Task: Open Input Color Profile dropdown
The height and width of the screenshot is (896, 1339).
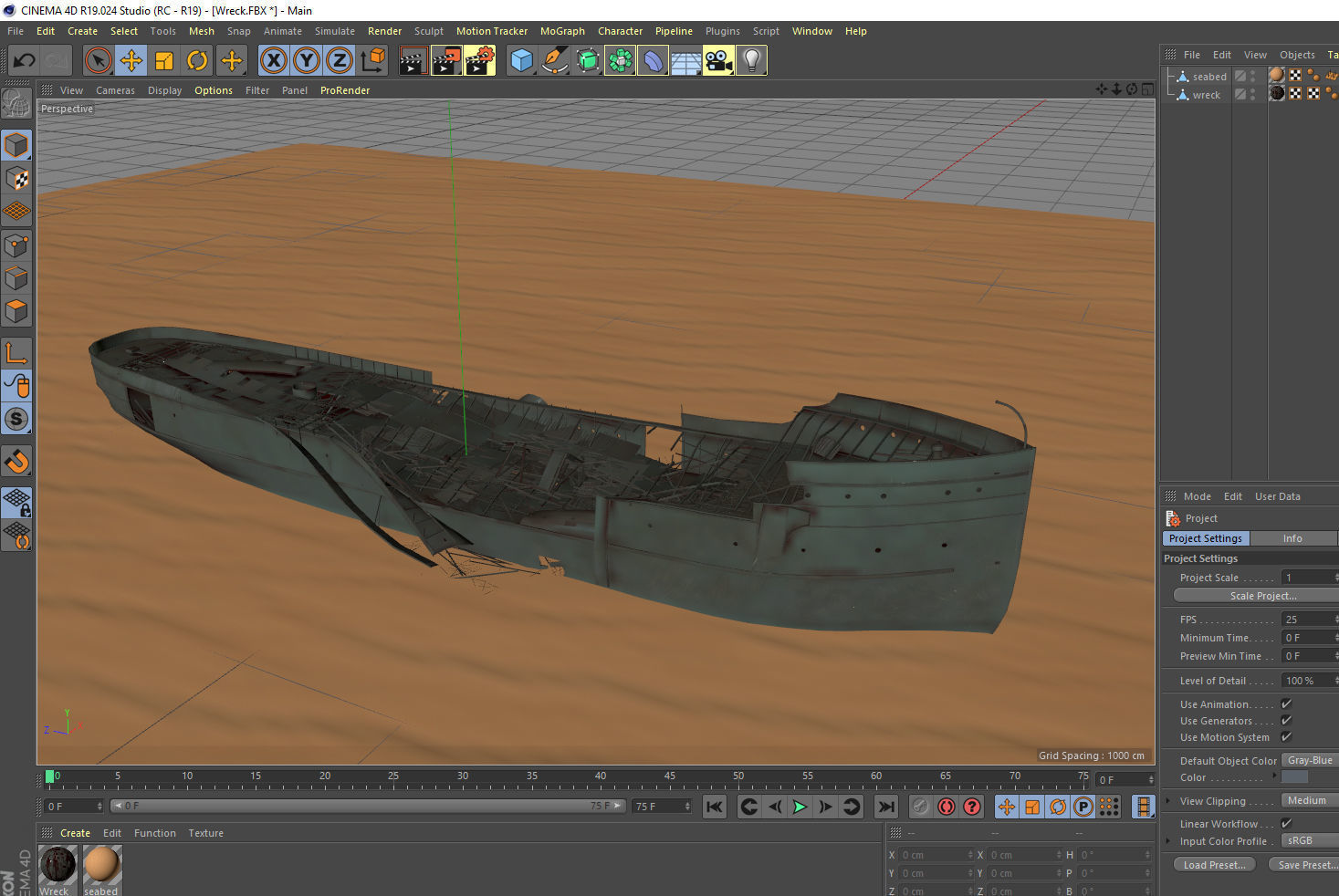Action: click(1310, 840)
